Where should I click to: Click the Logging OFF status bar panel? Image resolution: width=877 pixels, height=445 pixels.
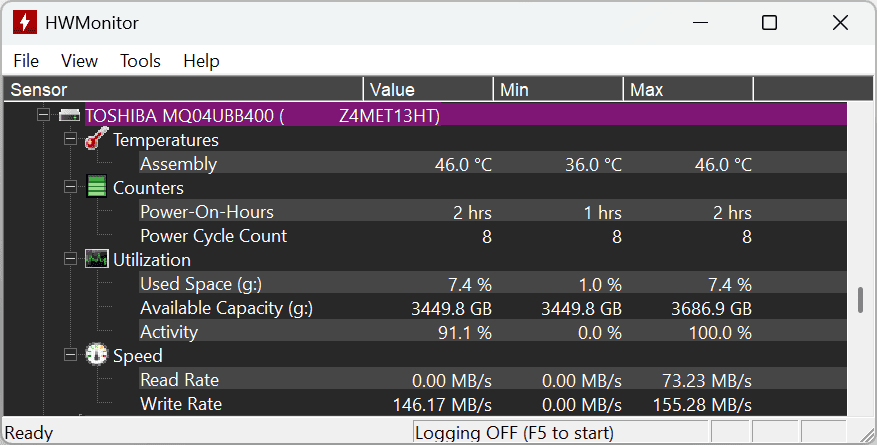point(561,432)
